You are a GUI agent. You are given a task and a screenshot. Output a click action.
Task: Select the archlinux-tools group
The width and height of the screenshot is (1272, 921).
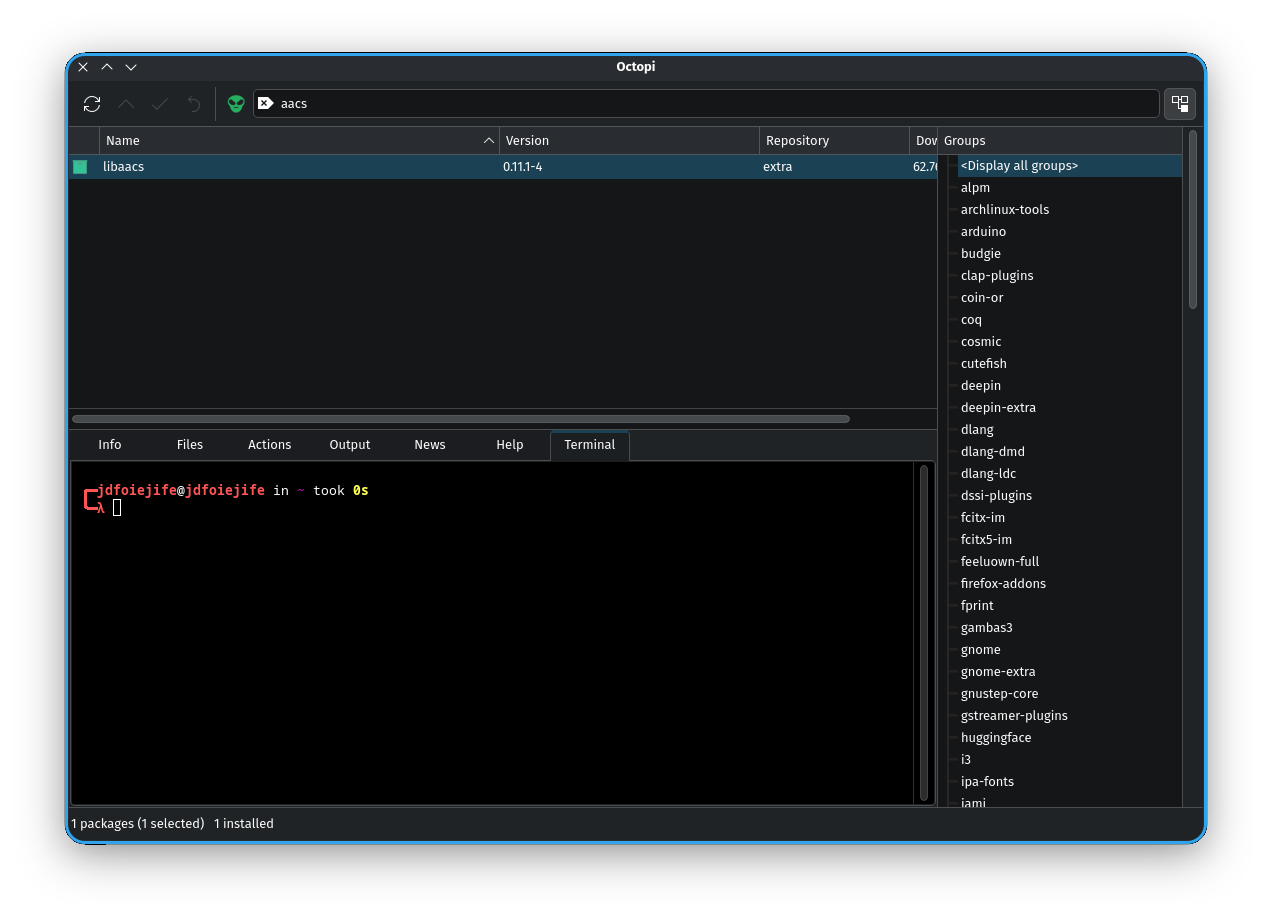(1005, 210)
